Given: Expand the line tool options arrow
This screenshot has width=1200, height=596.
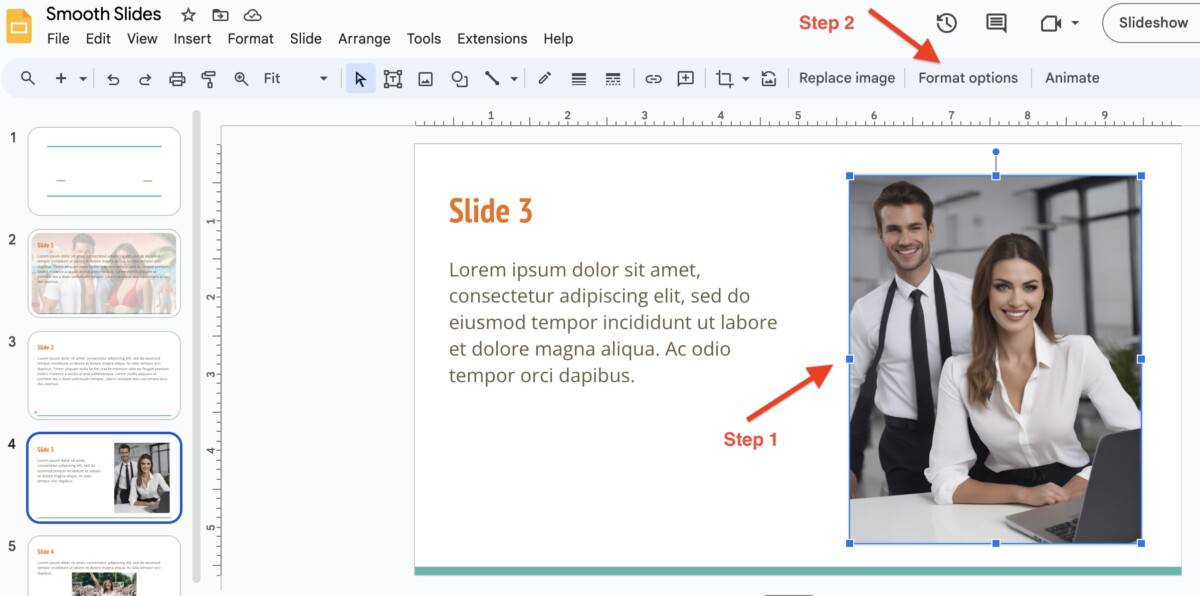Looking at the screenshot, I should (513, 77).
